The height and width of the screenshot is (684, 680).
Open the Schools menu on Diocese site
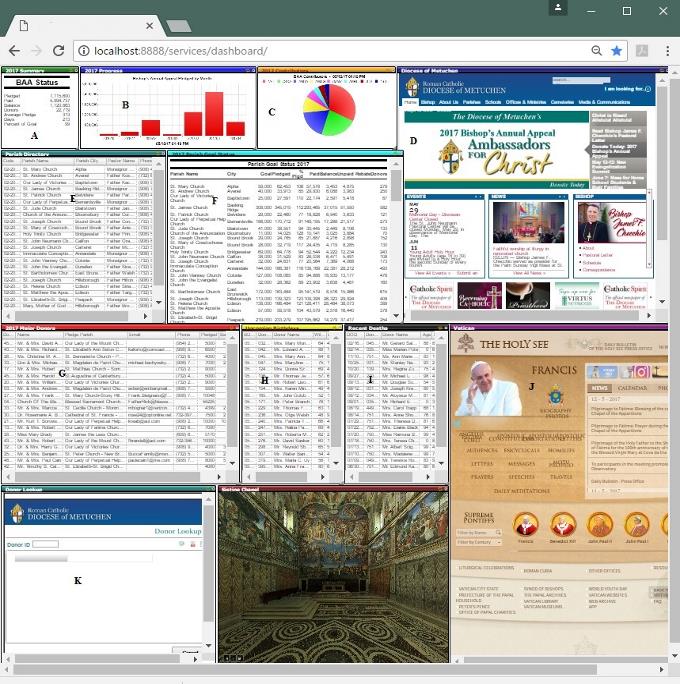click(493, 102)
